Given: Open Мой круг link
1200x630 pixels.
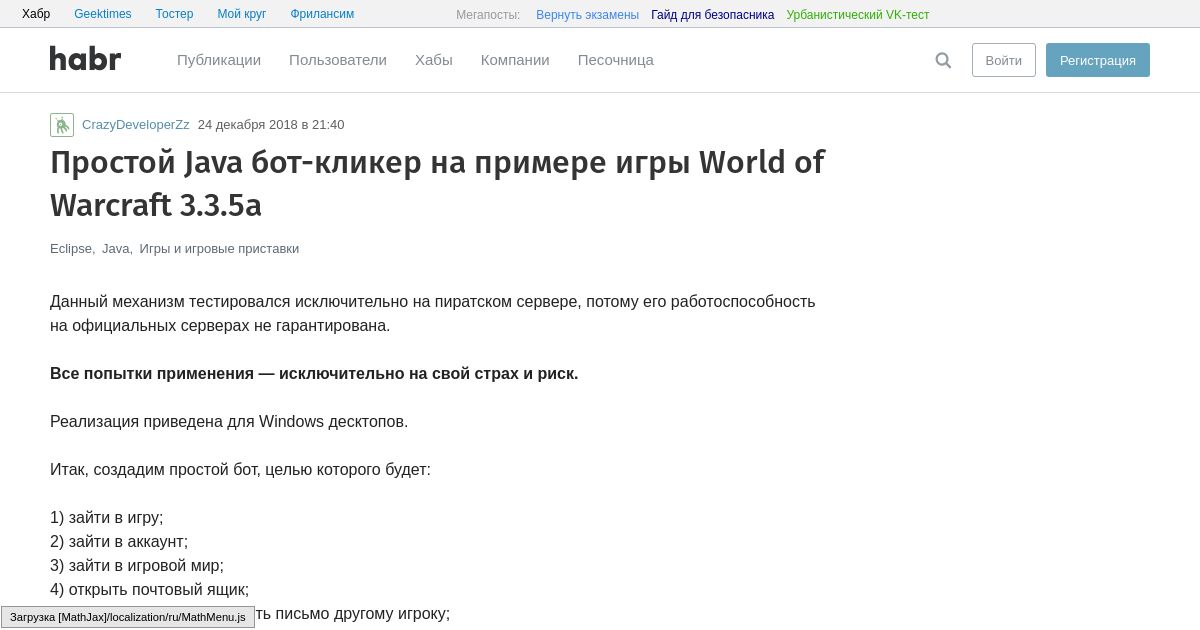Looking at the screenshot, I should tap(242, 14).
